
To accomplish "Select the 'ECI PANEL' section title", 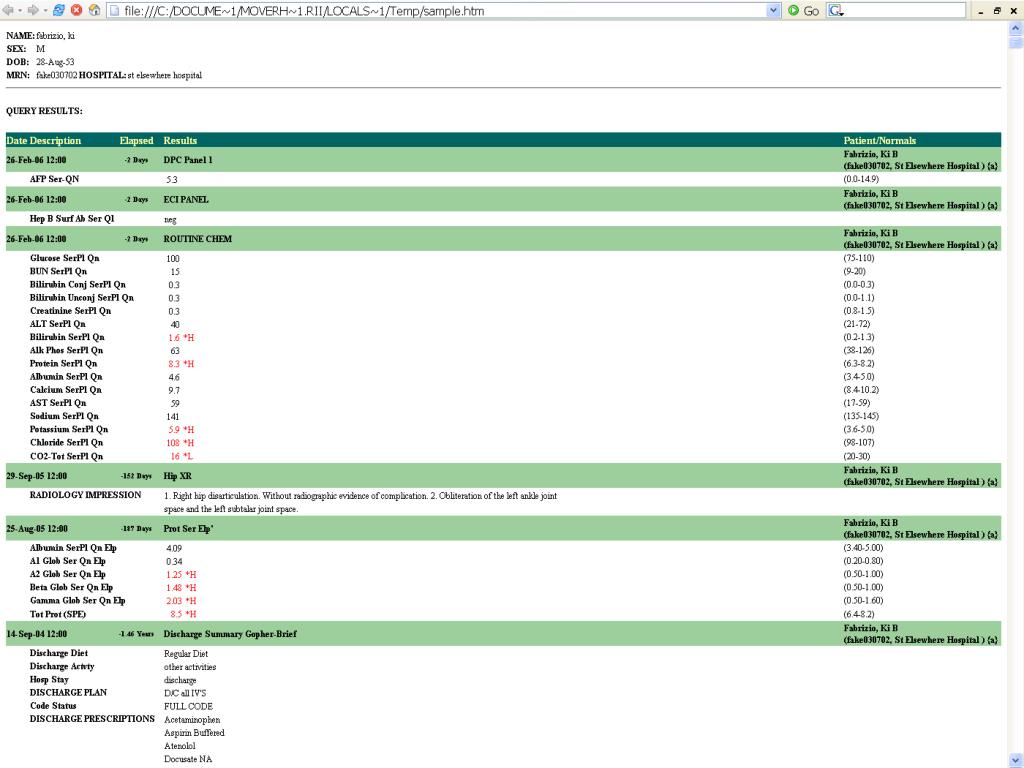I will click(x=186, y=199).
